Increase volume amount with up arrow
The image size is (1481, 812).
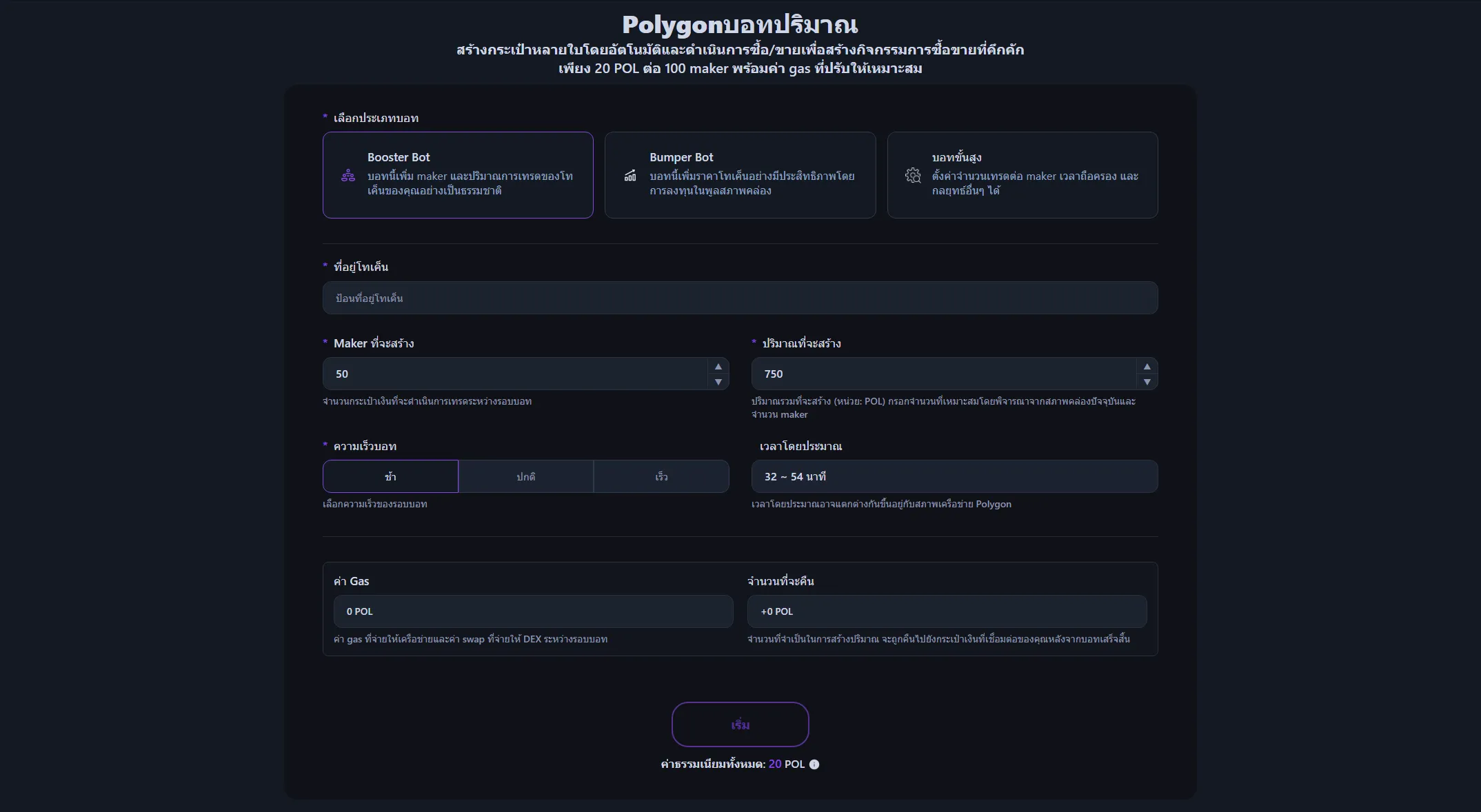[x=1147, y=367]
